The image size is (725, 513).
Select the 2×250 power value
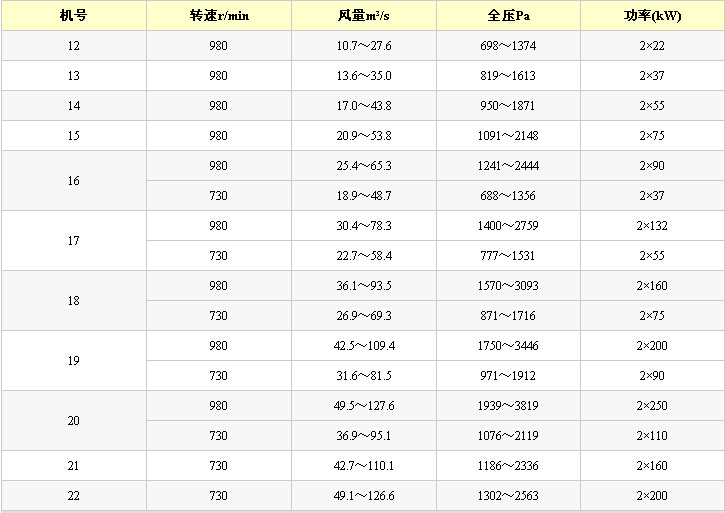click(652, 406)
